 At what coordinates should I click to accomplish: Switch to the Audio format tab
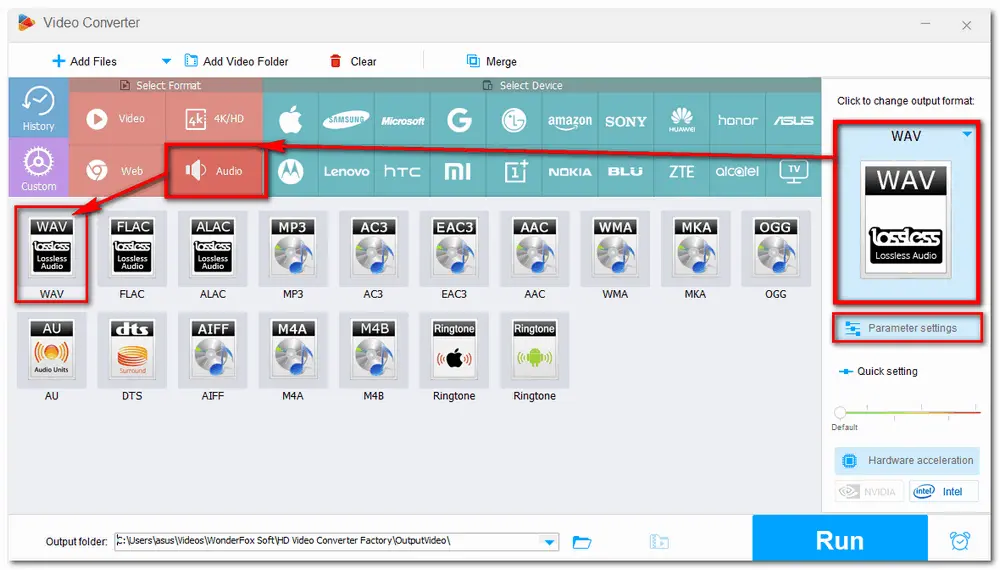click(x=215, y=171)
